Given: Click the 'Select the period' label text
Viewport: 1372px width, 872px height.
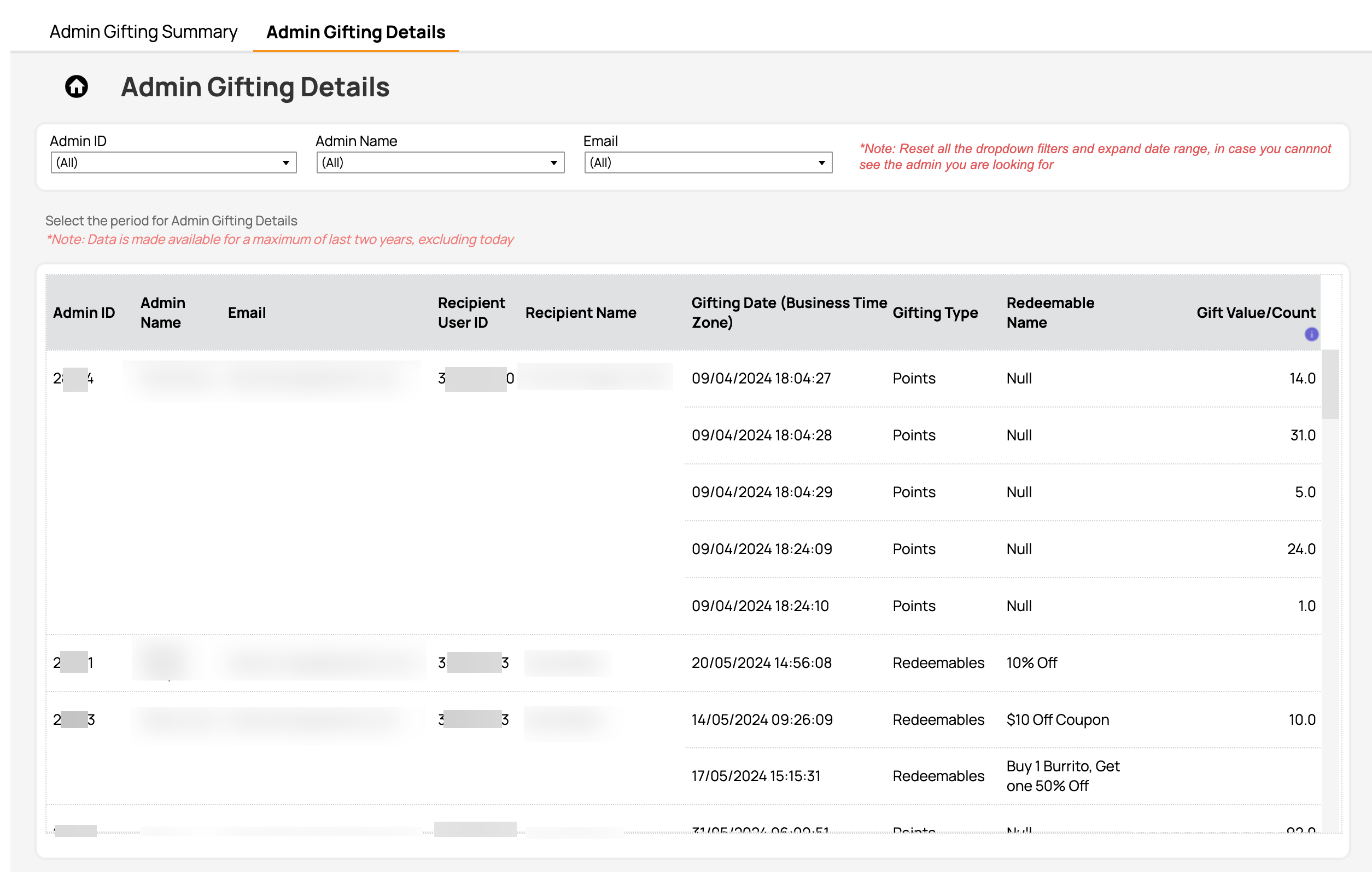Looking at the screenshot, I should tap(171, 220).
